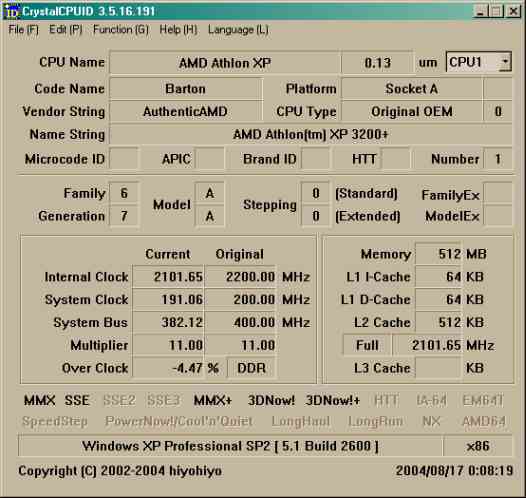Image resolution: width=526 pixels, height=498 pixels.
Task: Click the MMX feature indicator
Action: coord(40,400)
